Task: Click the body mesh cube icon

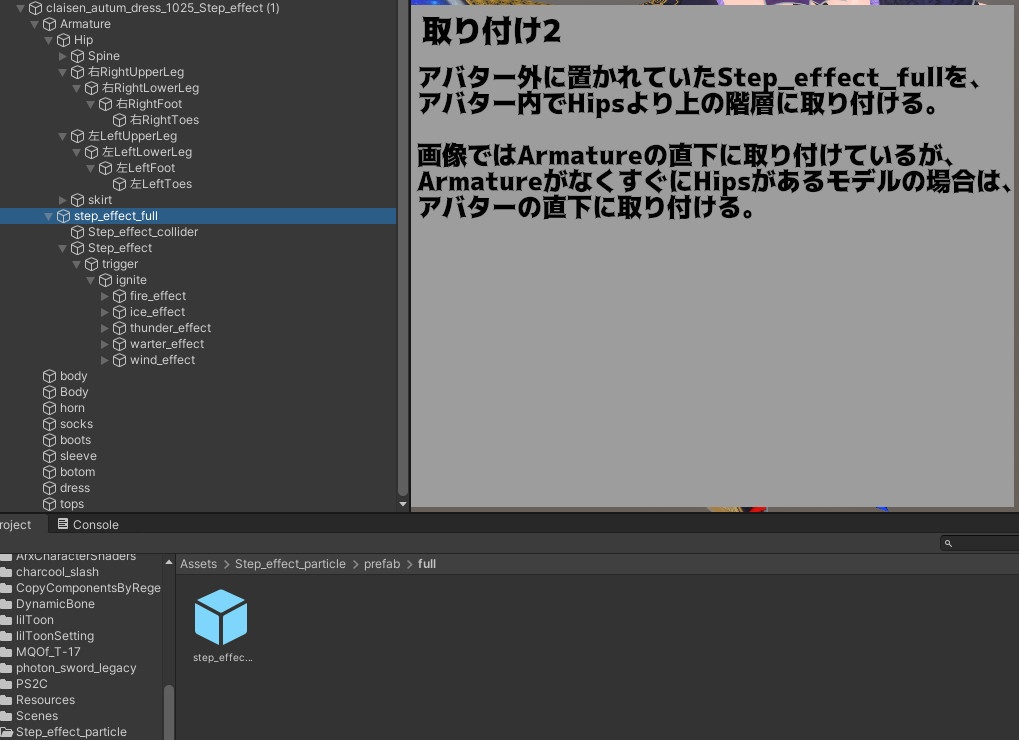Action: coord(48,376)
